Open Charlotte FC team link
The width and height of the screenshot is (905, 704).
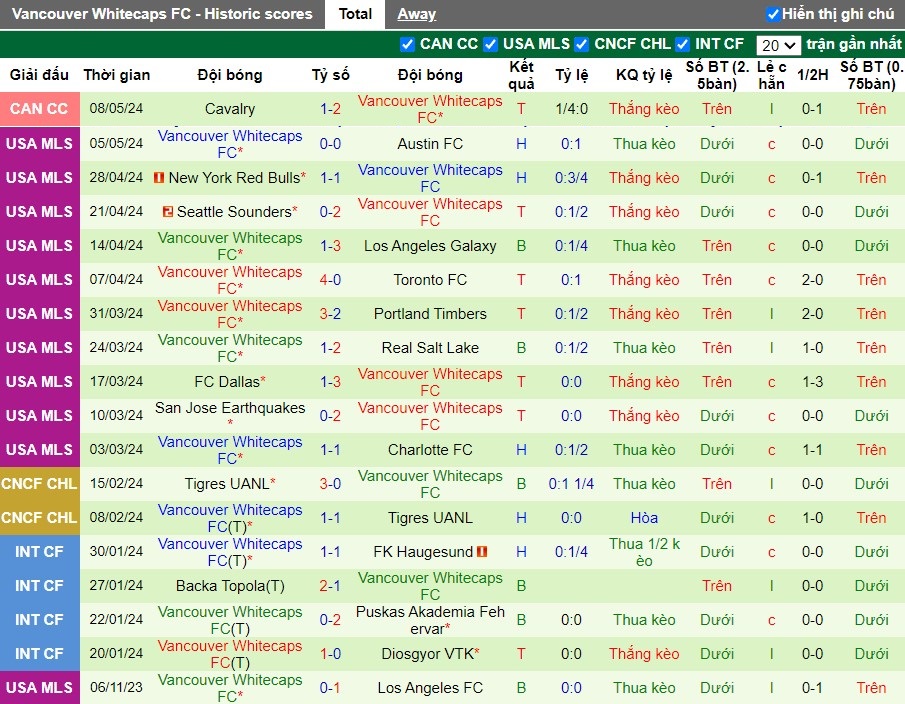pos(430,450)
